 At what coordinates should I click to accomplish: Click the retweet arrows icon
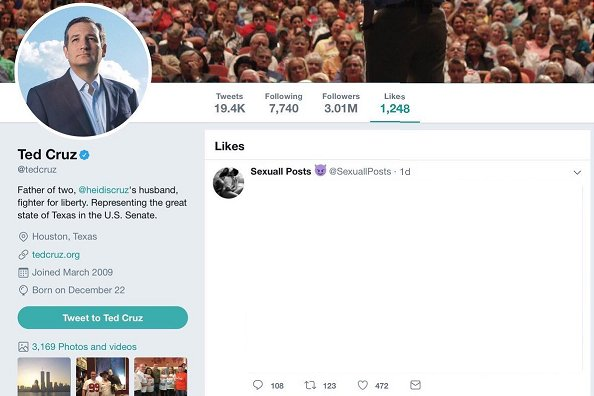[310, 385]
